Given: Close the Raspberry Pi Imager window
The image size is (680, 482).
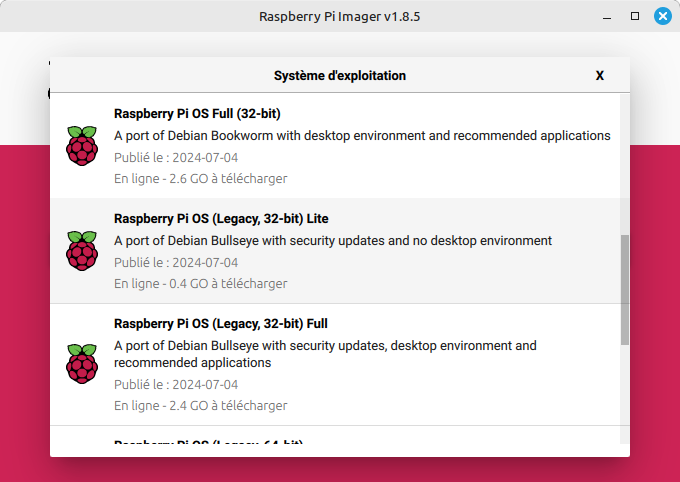Looking at the screenshot, I should click(663, 16).
